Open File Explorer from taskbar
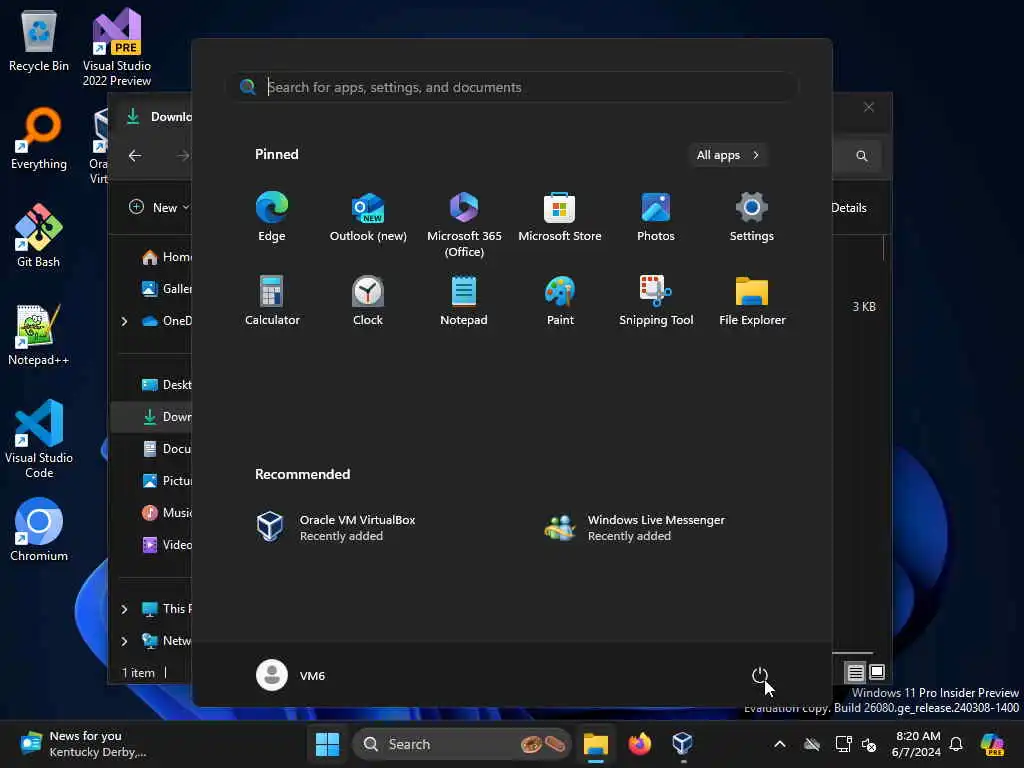Screen dimensions: 1024x768 point(596,744)
